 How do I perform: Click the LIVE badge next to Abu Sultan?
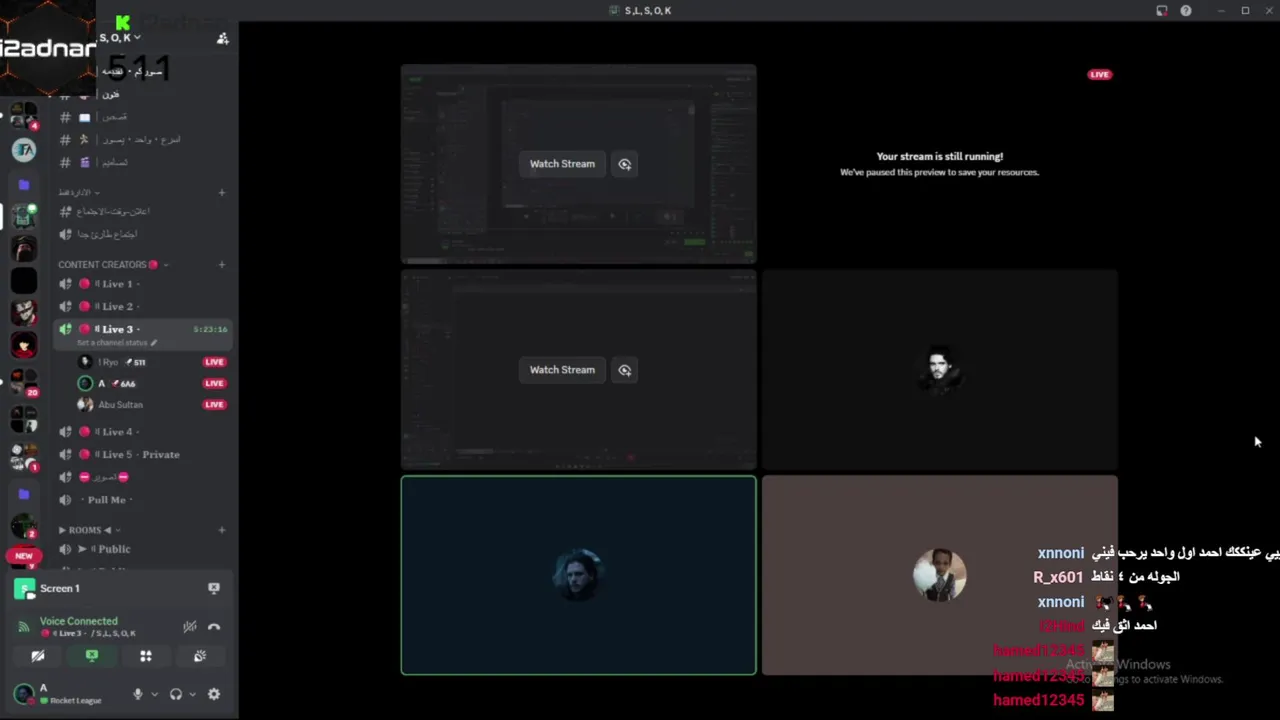214,405
